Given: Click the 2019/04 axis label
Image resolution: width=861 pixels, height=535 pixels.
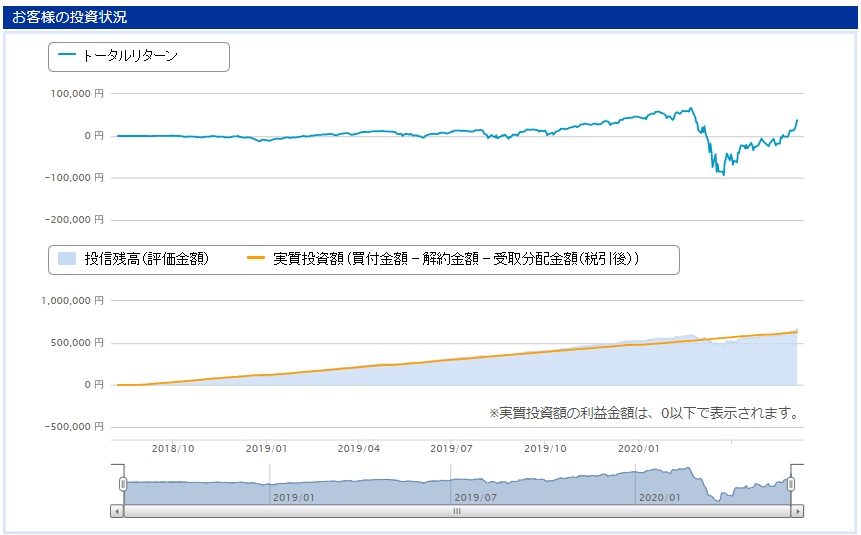Looking at the screenshot, I should point(359,449).
